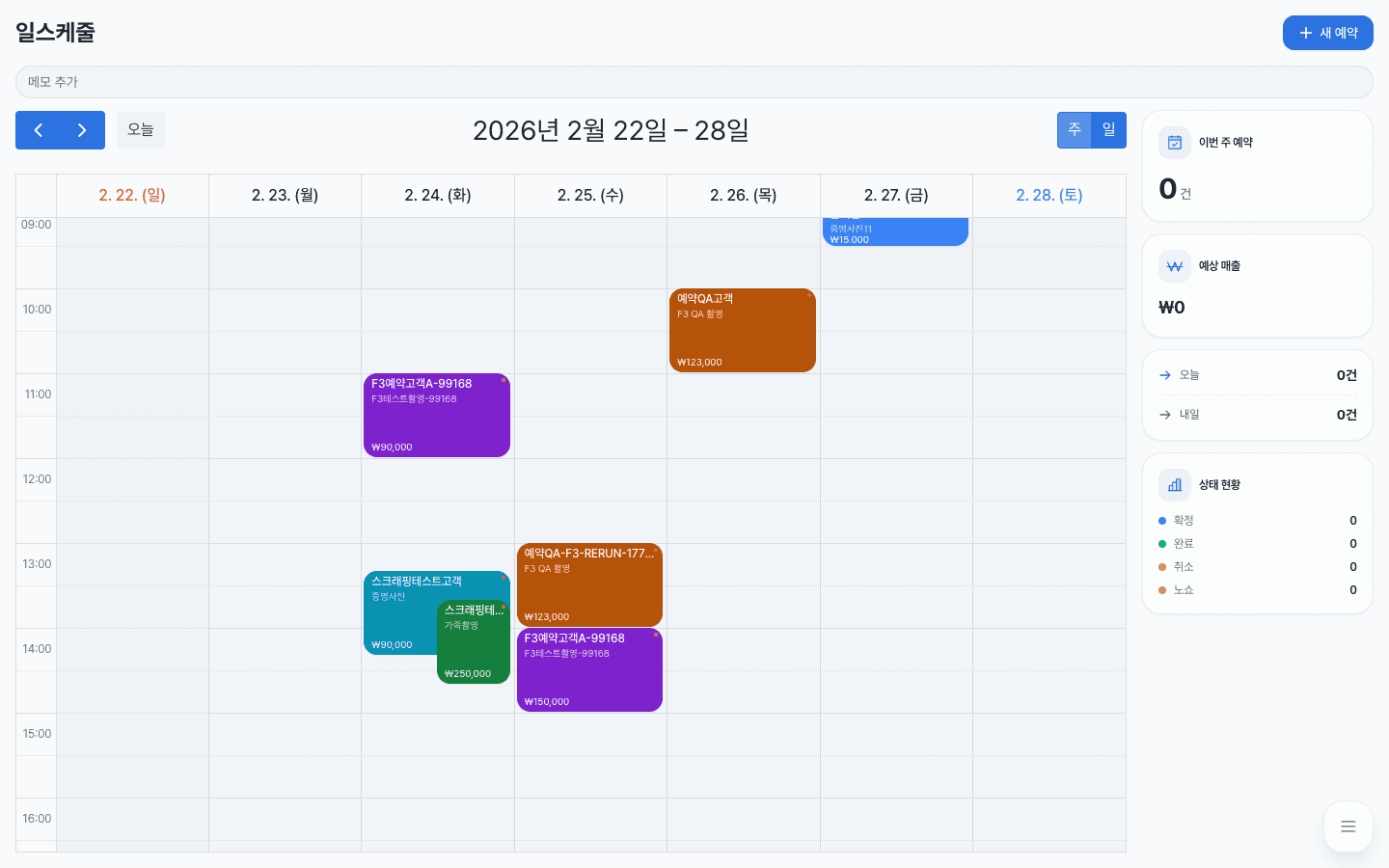The height and width of the screenshot is (868, 1389).
Task: Select the 2. 28. (토) column header
Action: [x=1049, y=196]
